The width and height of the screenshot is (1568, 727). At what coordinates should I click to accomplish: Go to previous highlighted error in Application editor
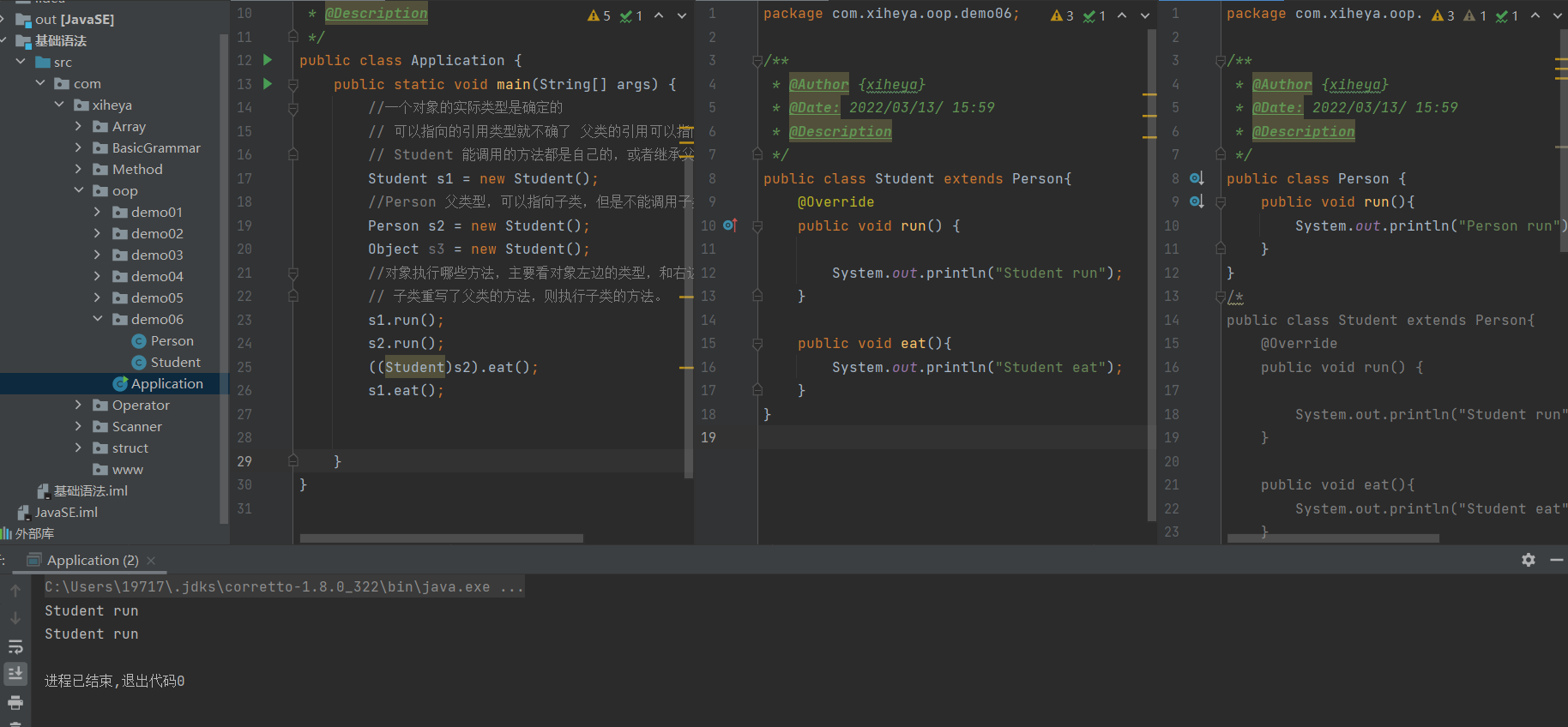[x=659, y=15]
